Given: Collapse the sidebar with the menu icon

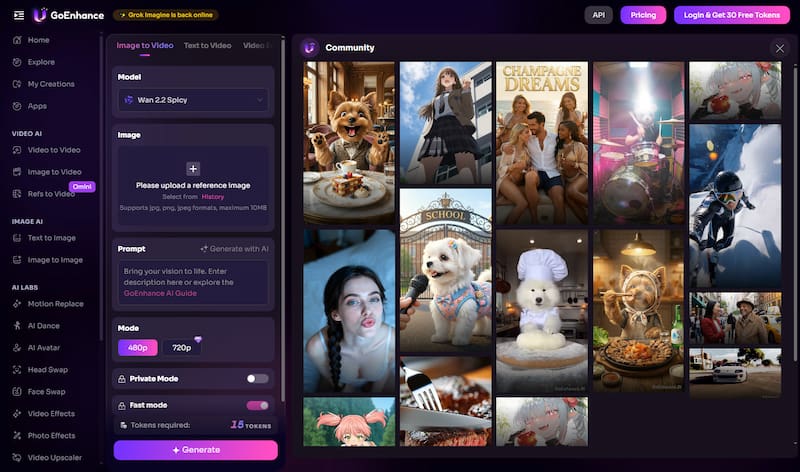Looking at the screenshot, I should click(x=19, y=15).
